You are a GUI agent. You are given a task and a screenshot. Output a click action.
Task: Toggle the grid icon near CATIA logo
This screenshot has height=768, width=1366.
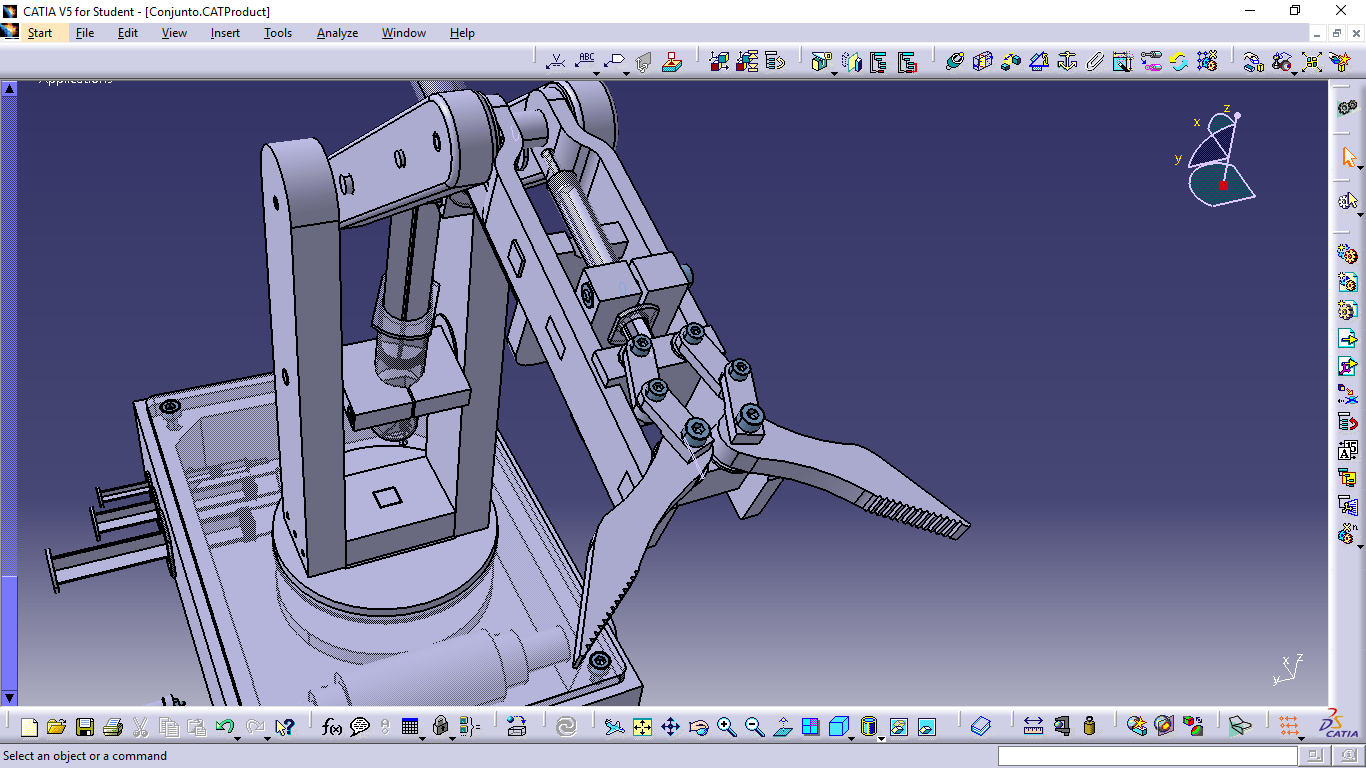coord(1288,727)
